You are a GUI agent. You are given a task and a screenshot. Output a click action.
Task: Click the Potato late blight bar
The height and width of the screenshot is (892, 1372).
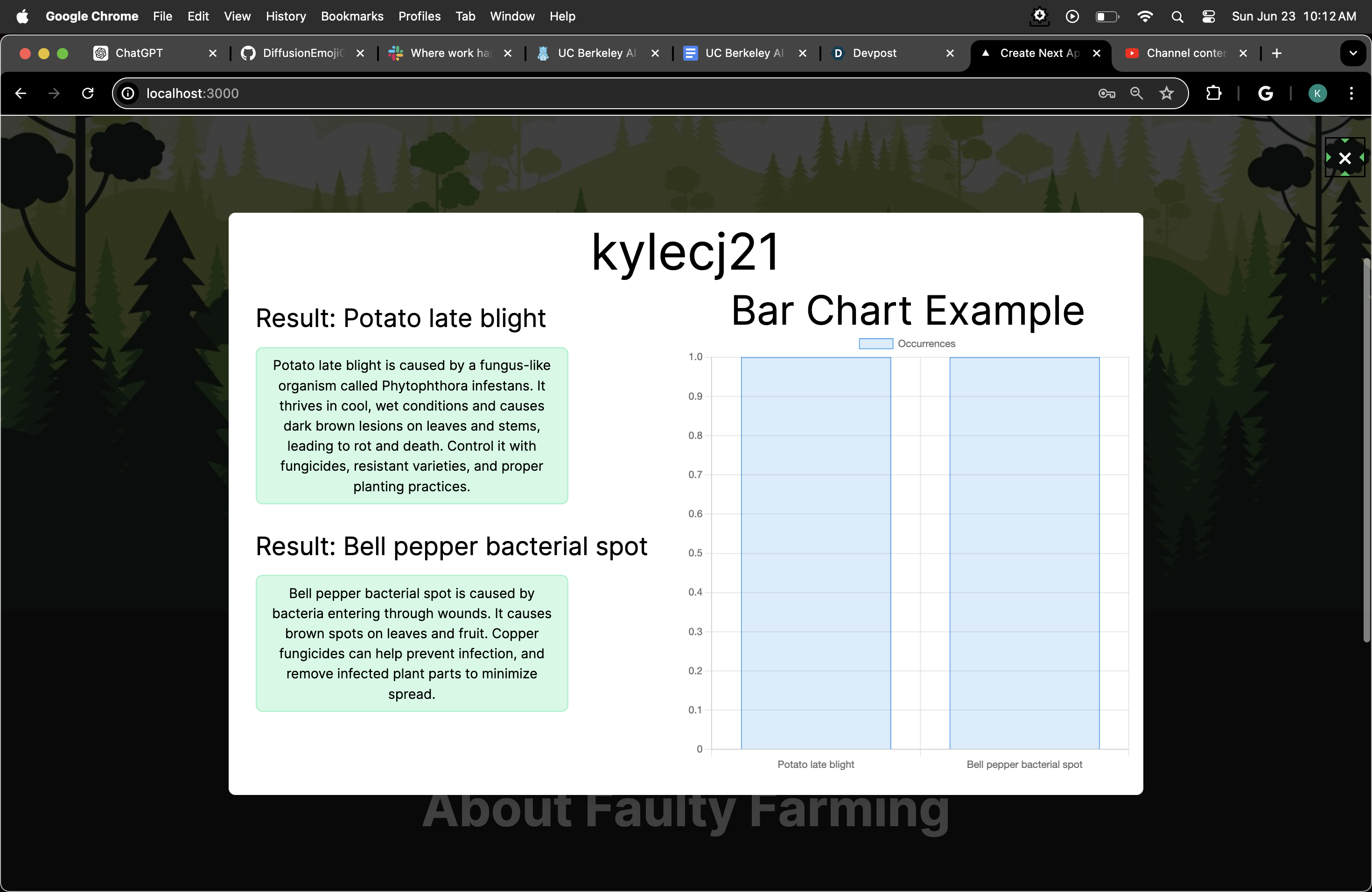(815, 553)
